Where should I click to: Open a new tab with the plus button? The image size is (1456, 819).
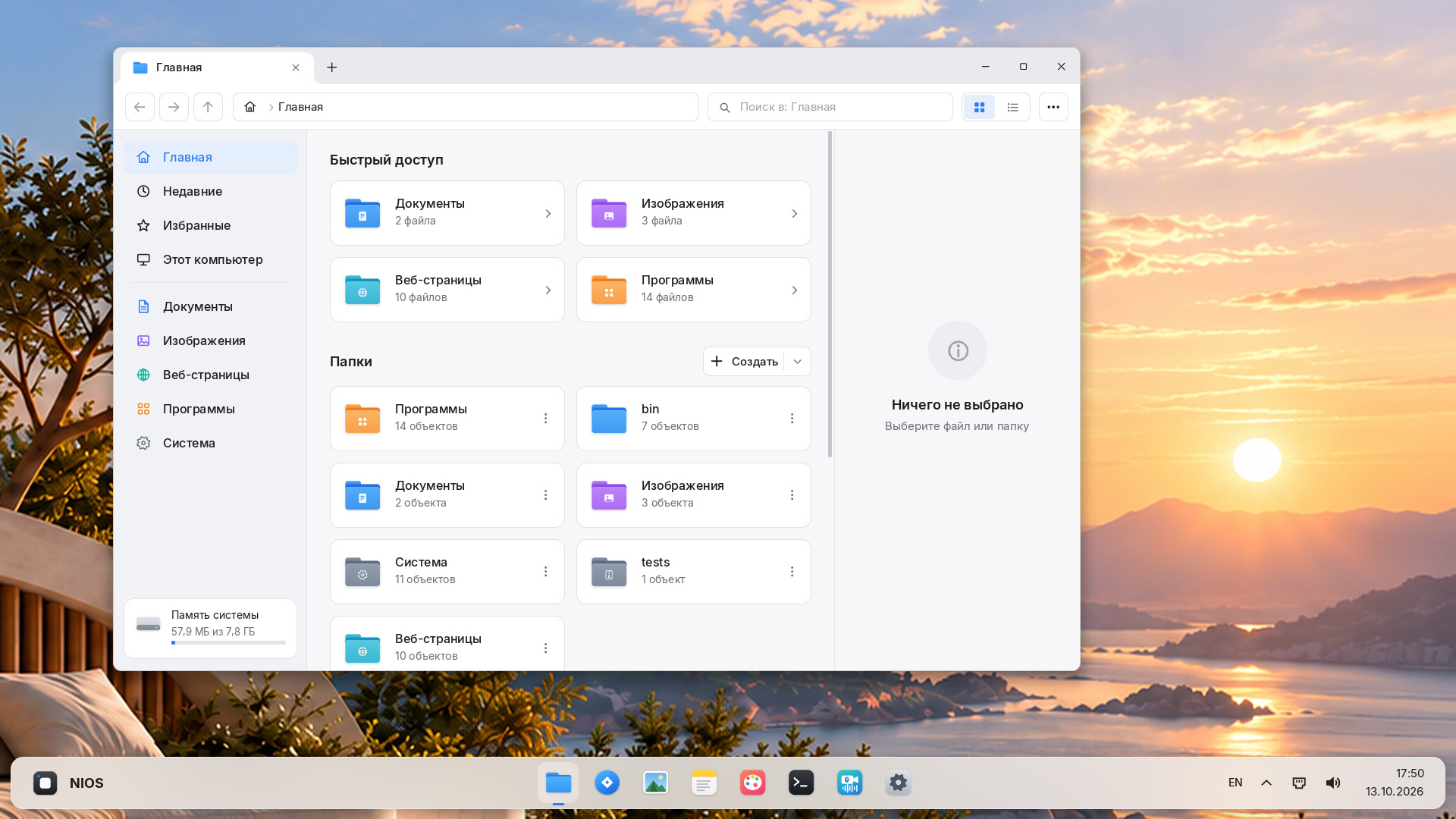tap(331, 67)
